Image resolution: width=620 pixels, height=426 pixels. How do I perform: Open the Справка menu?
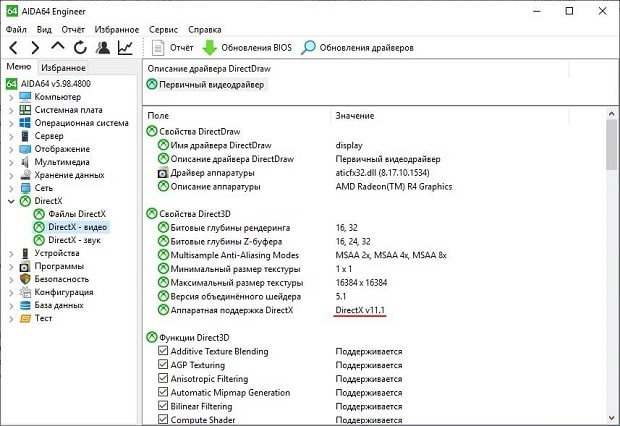tap(204, 30)
